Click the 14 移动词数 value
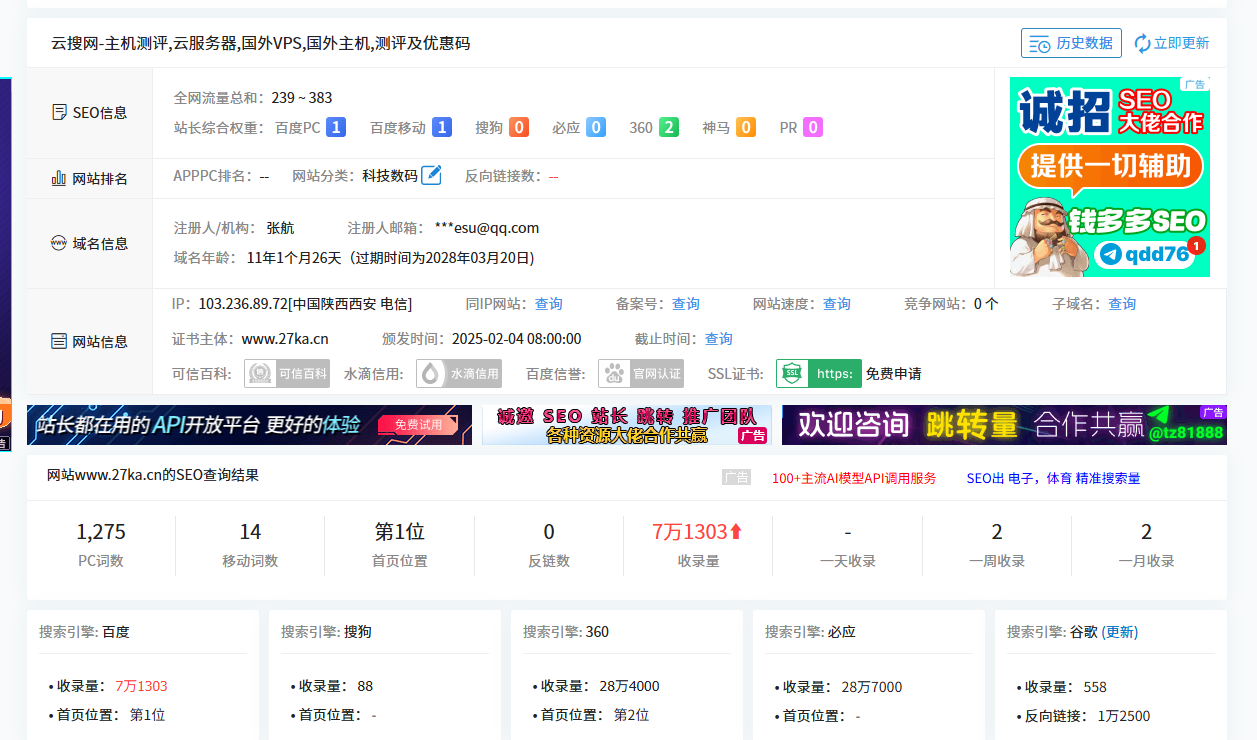Image resolution: width=1257 pixels, height=740 pixels. [250, 531]
